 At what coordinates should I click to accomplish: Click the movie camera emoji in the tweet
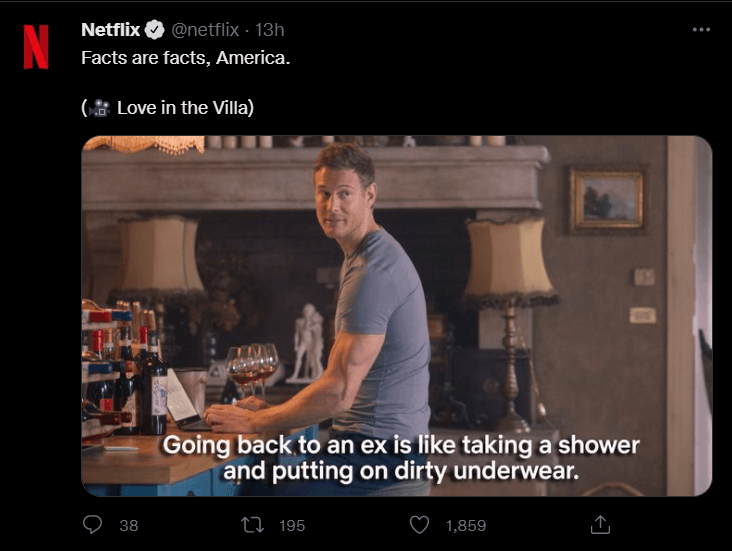tap(99, 108)
